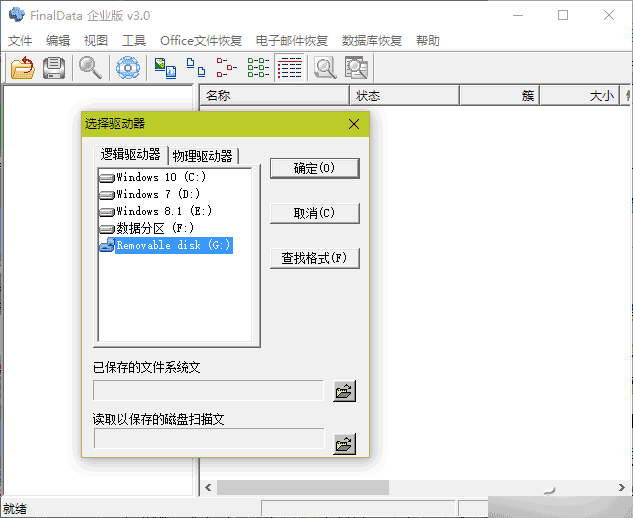Select Windows 7 (D:) drive
633x518 pixels.
[150, 194]
